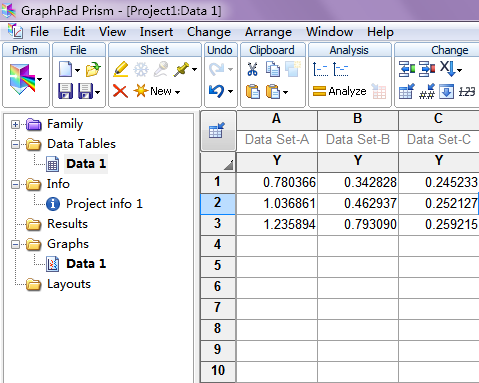The width and height of the screenshot is (479, 383).
Task: Click the table format icon in grid corner
Action: tap(217, 130)
